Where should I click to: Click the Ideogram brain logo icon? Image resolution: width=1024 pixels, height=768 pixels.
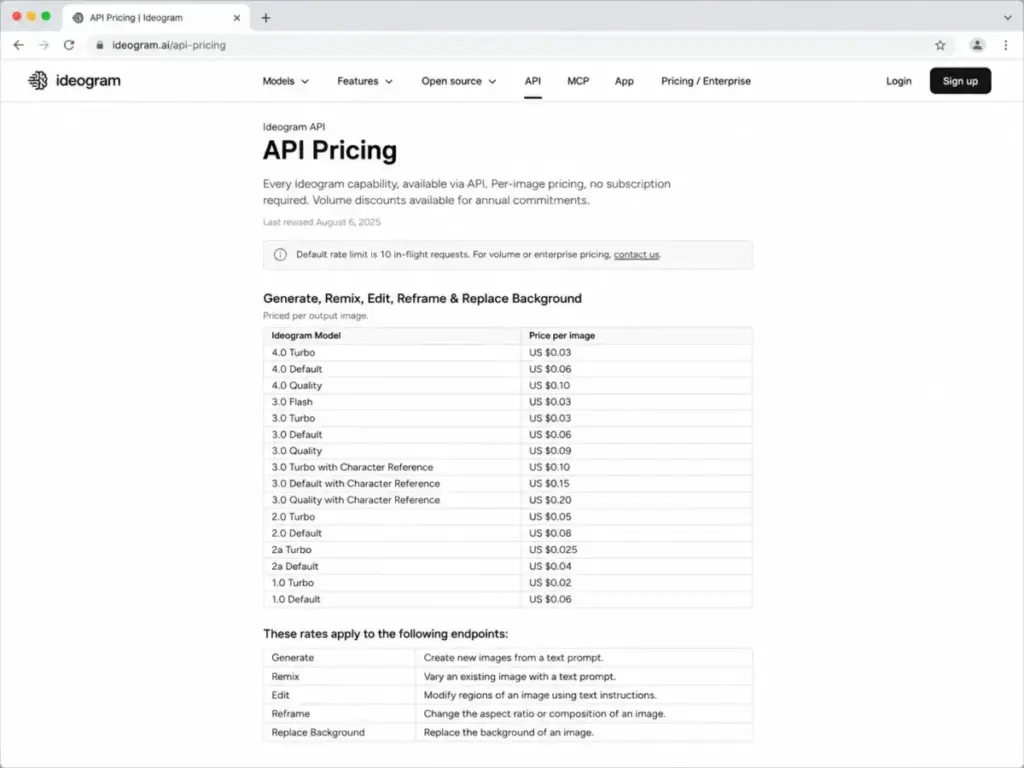[x=38, y=80]
